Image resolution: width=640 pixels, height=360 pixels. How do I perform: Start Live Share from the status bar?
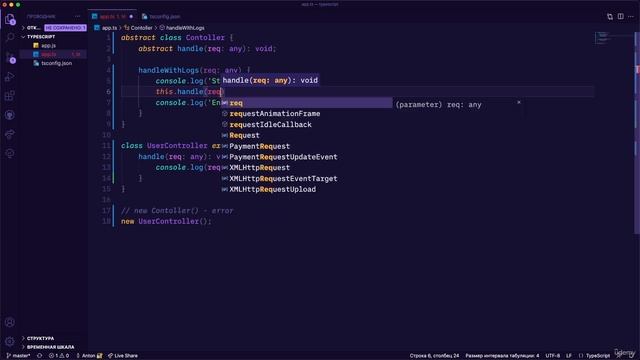[x=123, y=356]
